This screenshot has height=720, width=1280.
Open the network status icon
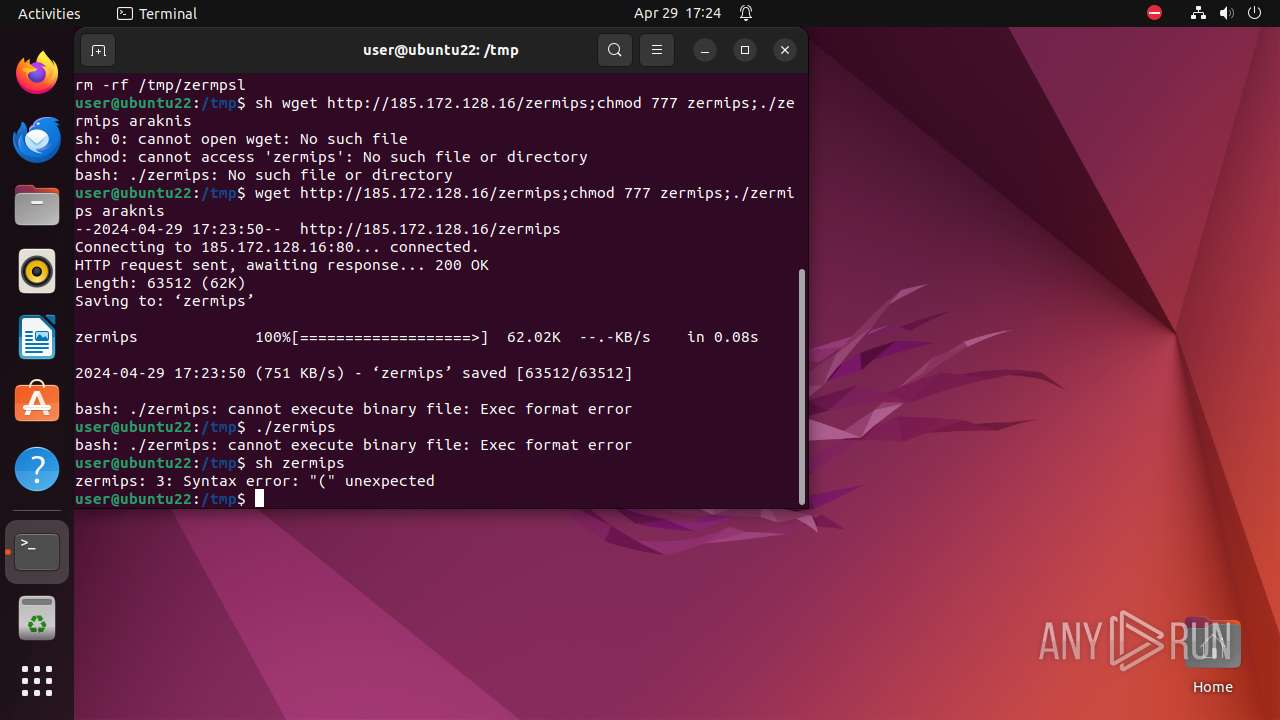(1199, 13)
